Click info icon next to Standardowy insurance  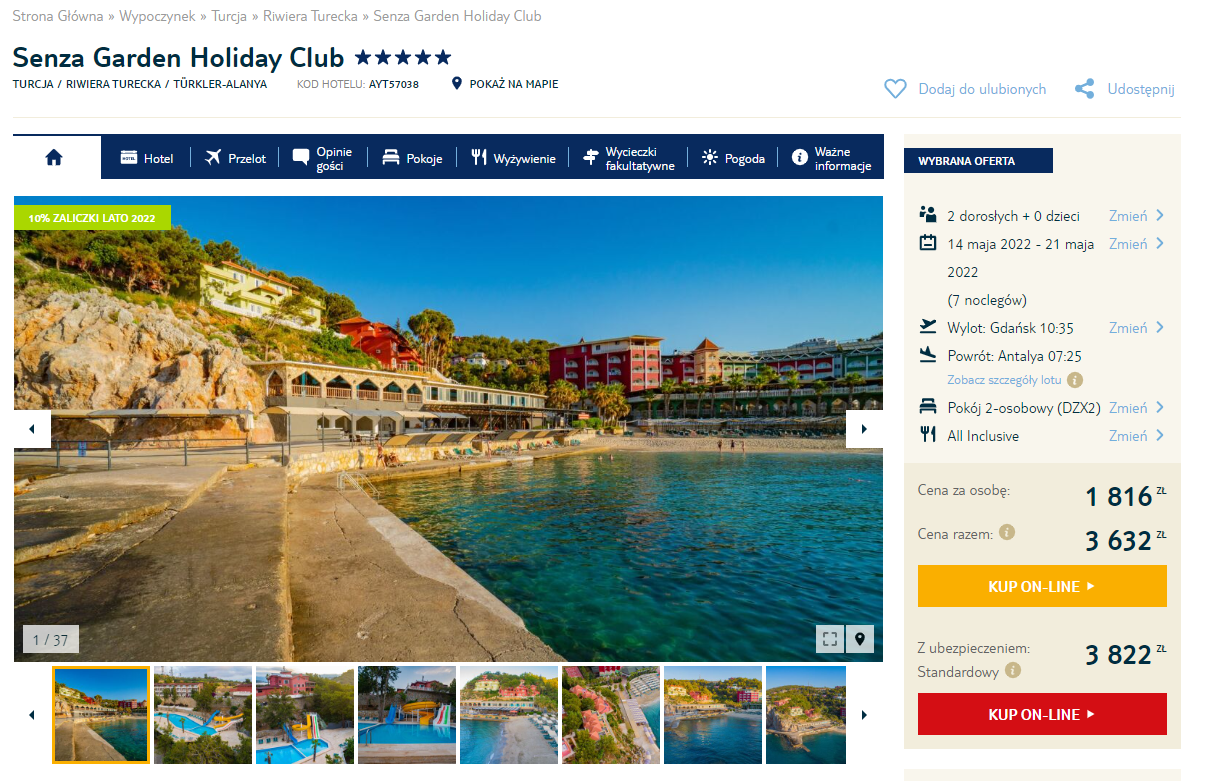[1013, 671]
